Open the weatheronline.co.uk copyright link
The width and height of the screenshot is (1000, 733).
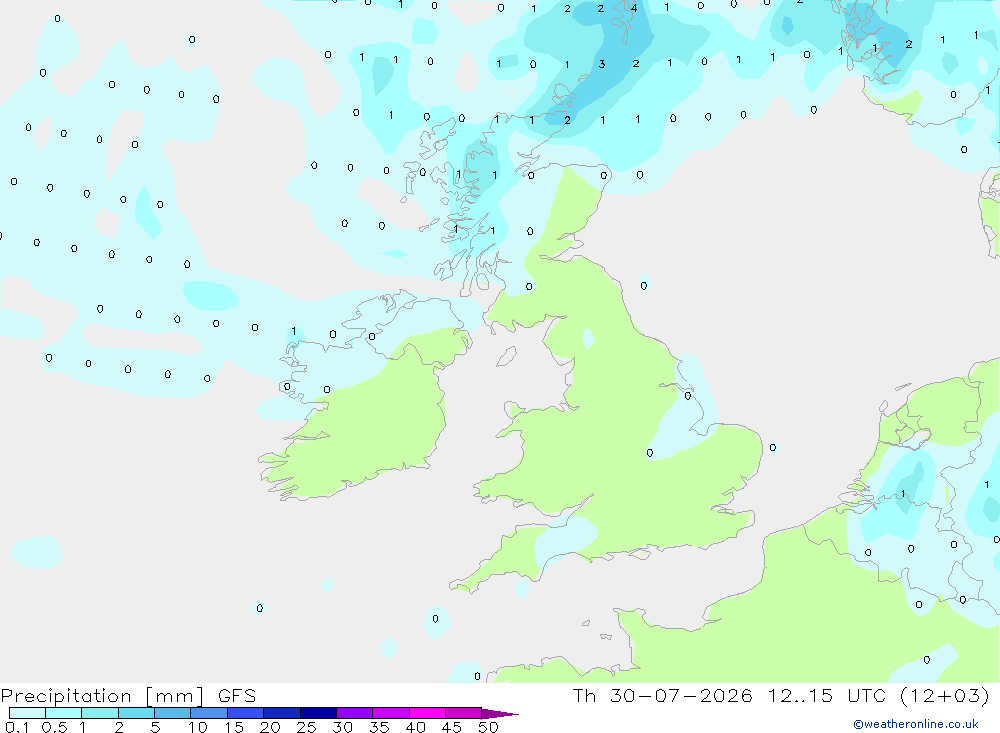[x=916, y=724]
